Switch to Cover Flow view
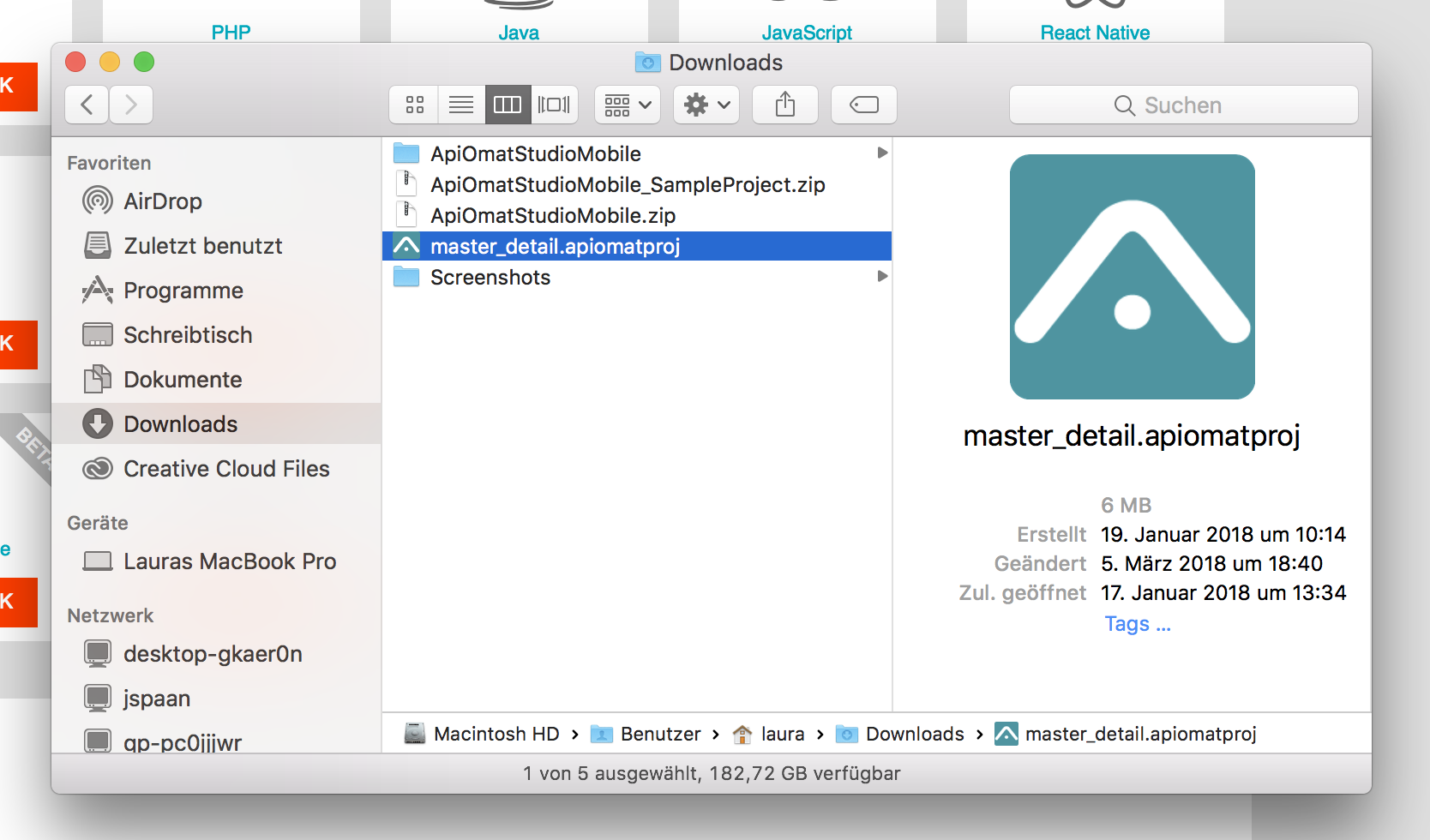Viewport: 1430px width, 840px height. pos(554,105)
